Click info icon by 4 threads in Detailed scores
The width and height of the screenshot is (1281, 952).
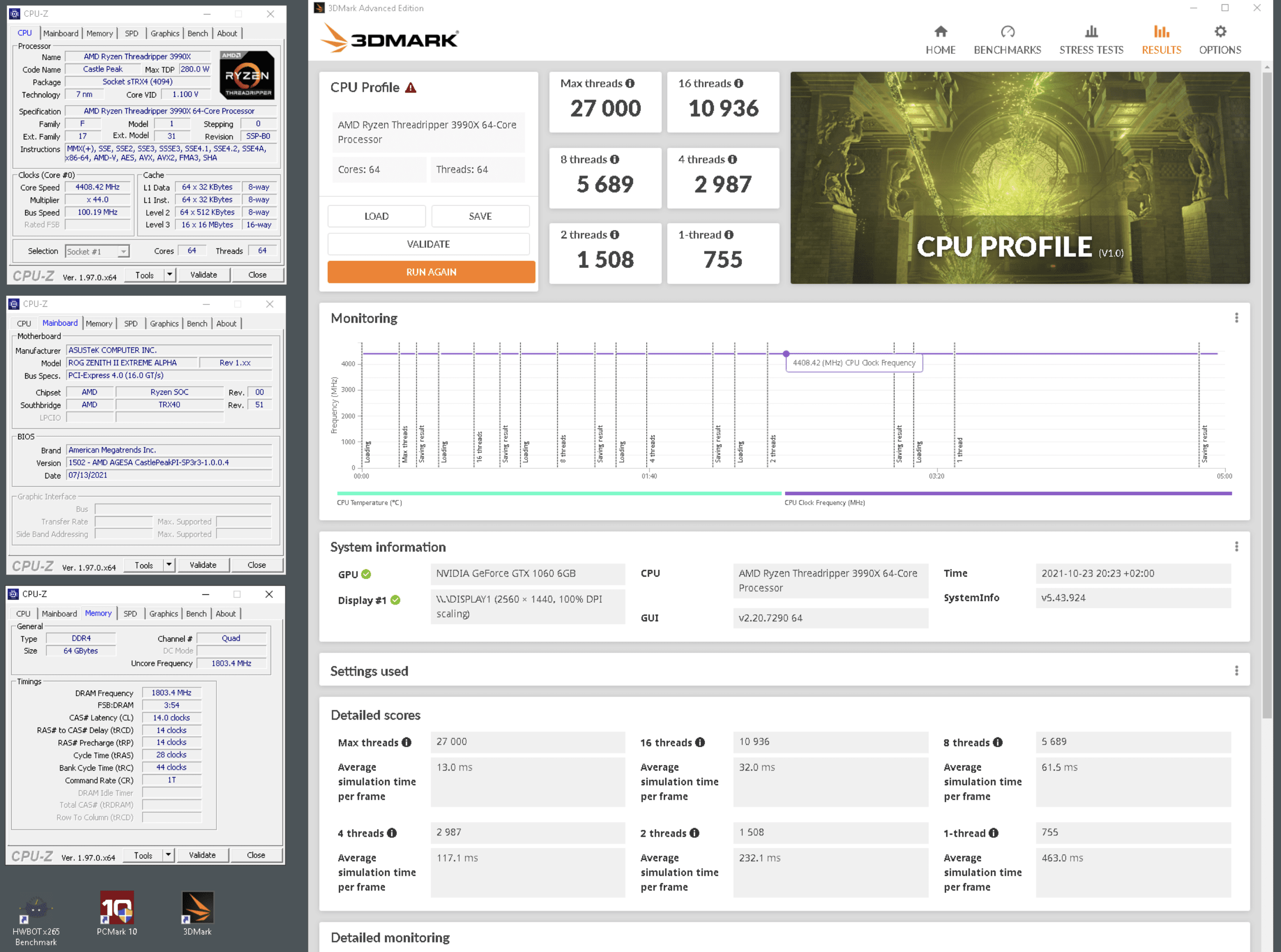392,833
